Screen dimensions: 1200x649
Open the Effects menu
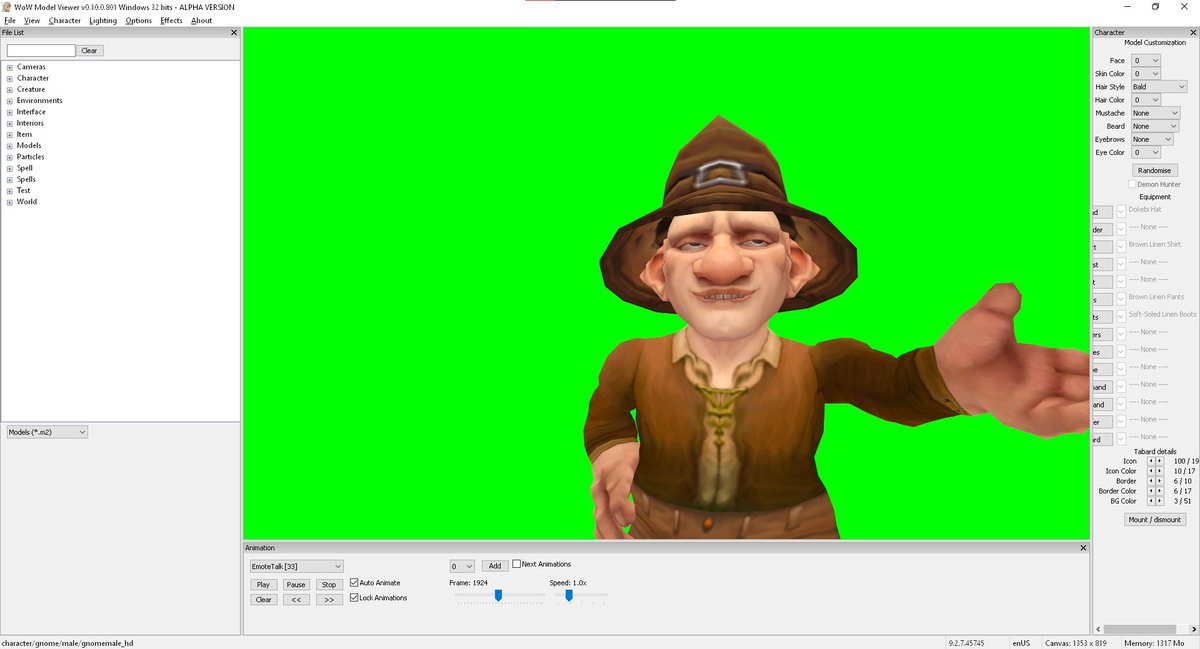point(172,20)
